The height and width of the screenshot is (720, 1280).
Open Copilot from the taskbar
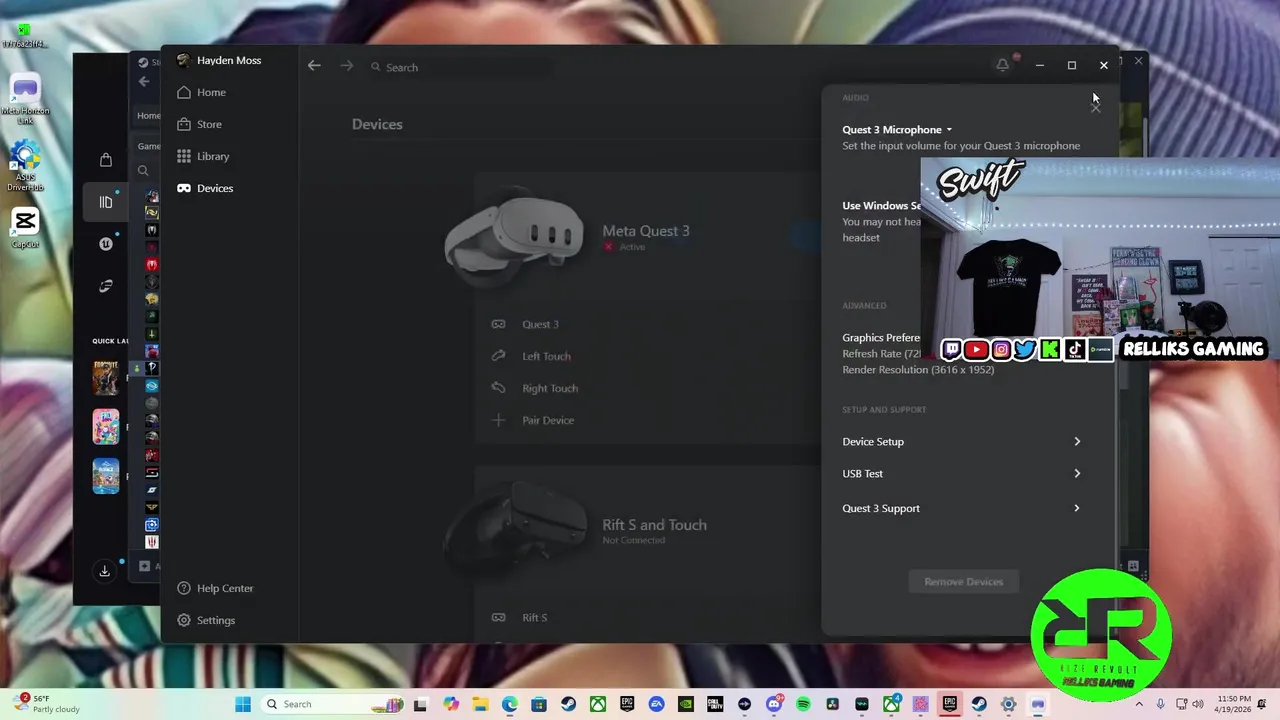pos(451,704)
